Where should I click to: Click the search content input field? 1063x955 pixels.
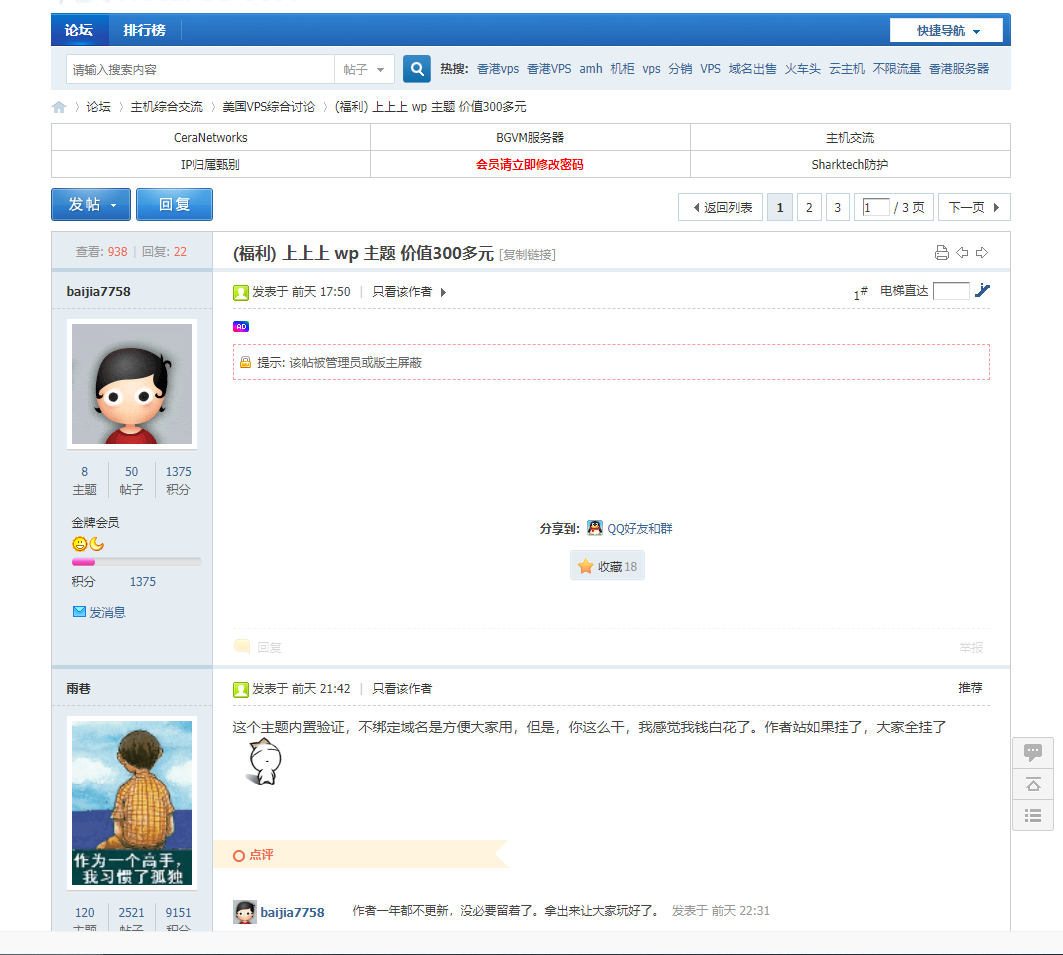[200, 70]
